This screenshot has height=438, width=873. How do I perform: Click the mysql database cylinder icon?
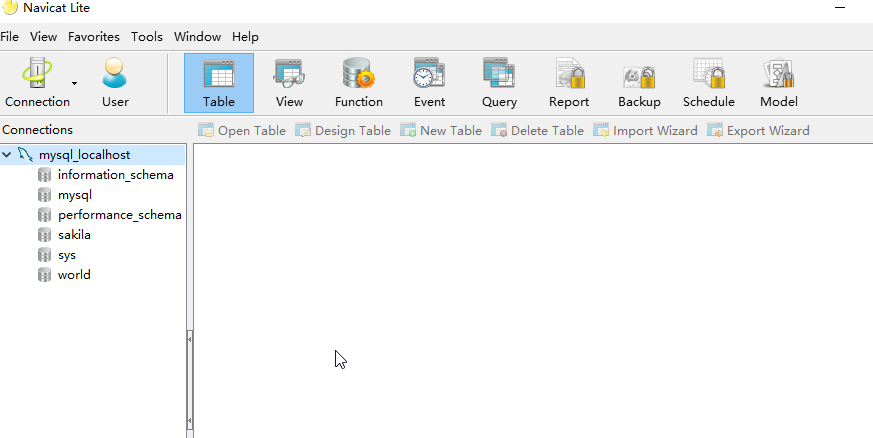[45, 195]
